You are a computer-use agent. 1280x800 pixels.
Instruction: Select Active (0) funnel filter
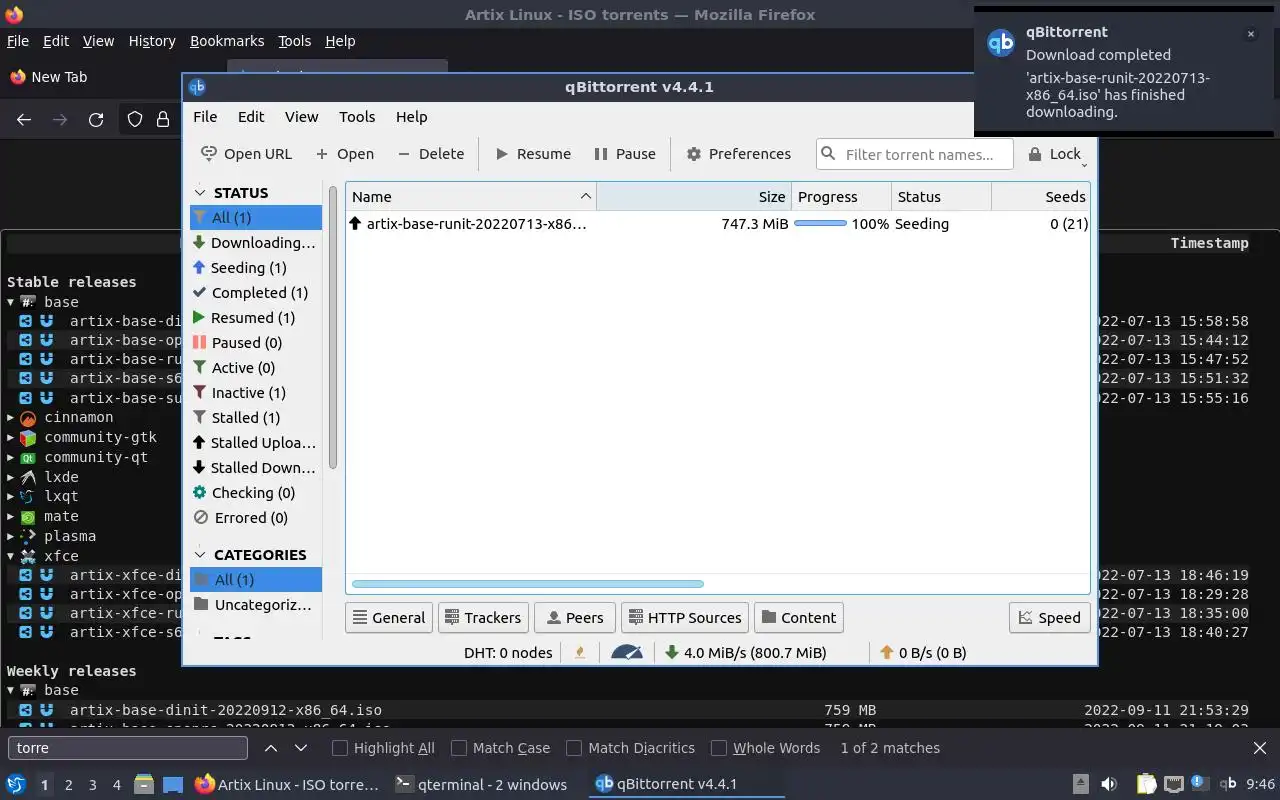pos(256,368)
